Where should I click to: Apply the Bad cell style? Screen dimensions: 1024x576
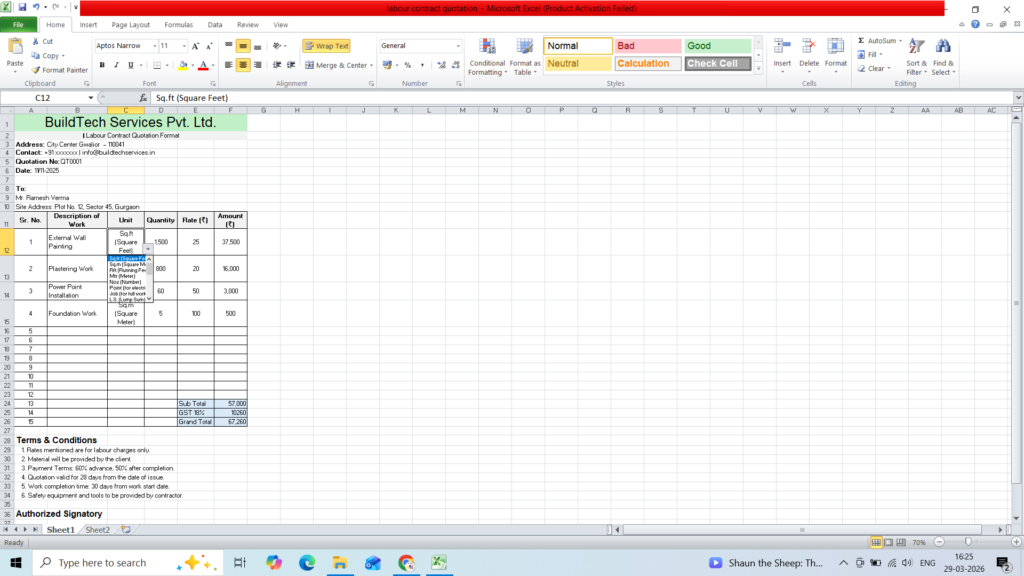[x=647, y=46]
